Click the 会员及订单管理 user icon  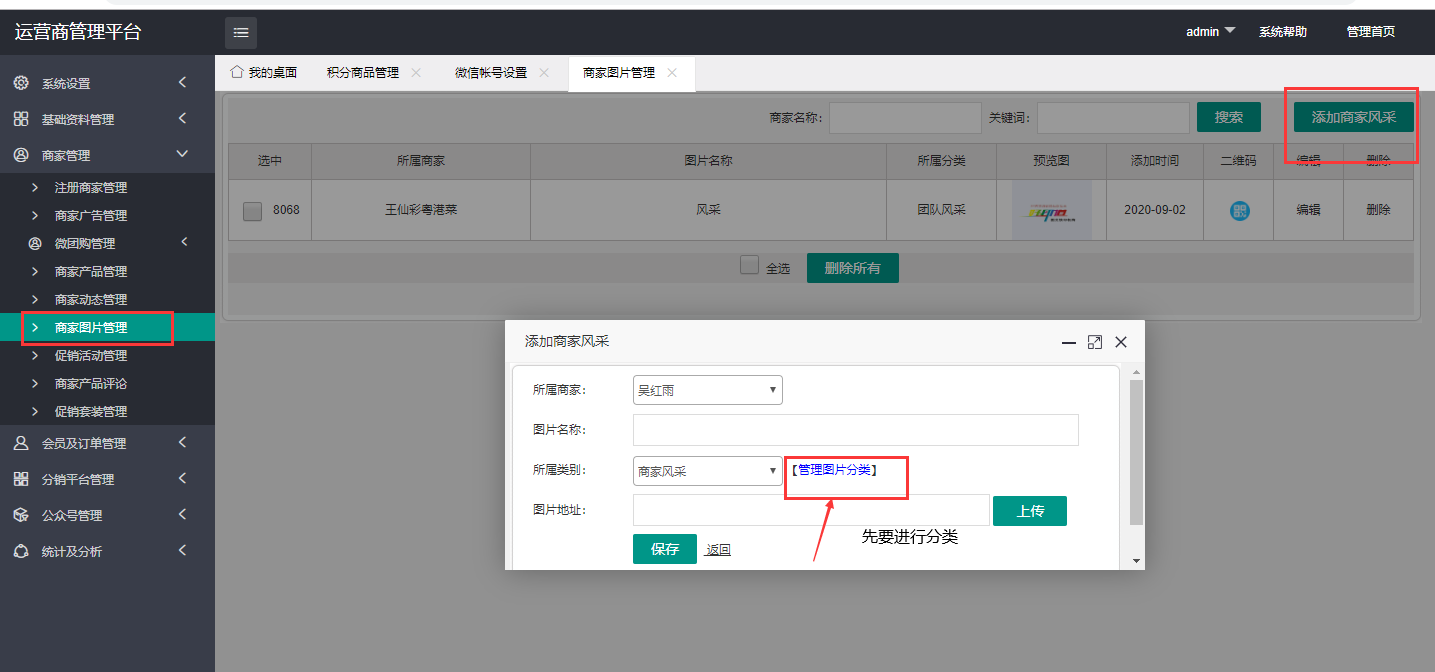tap(21, 443)
